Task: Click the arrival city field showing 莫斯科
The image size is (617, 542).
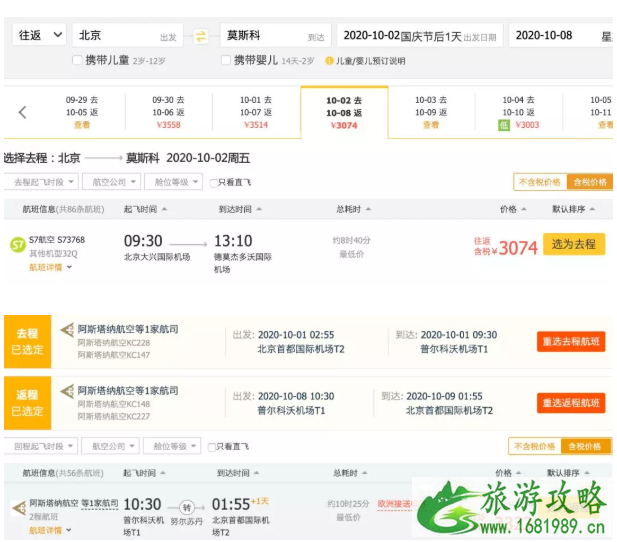Action: pyautogui.click(x=275, y=35)
